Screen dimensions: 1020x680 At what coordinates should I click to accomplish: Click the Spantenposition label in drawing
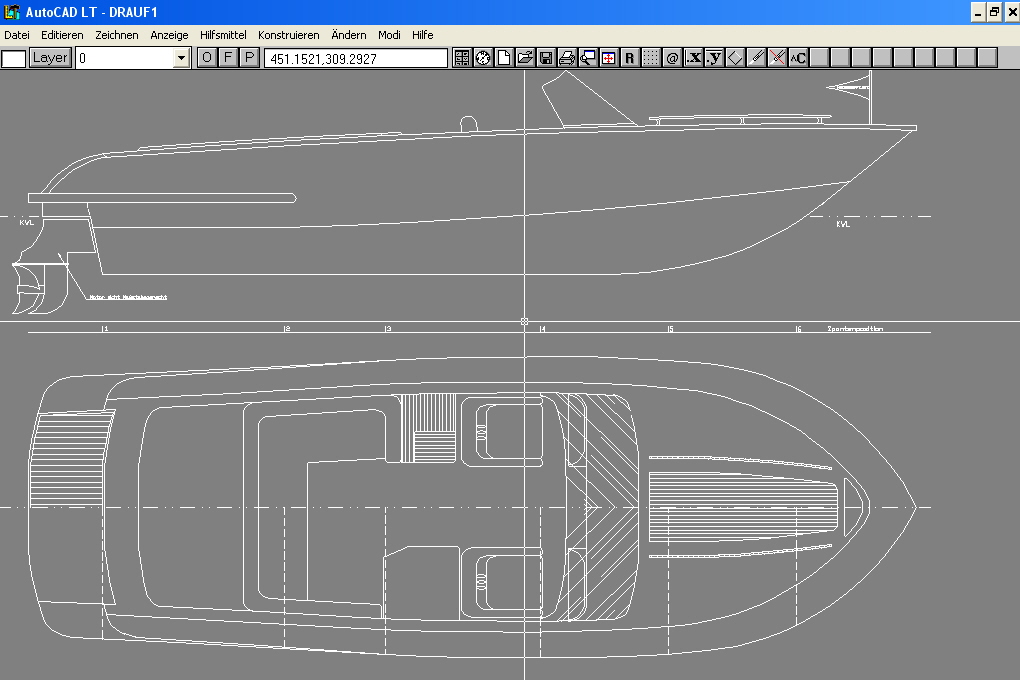[x=855, y=329]
